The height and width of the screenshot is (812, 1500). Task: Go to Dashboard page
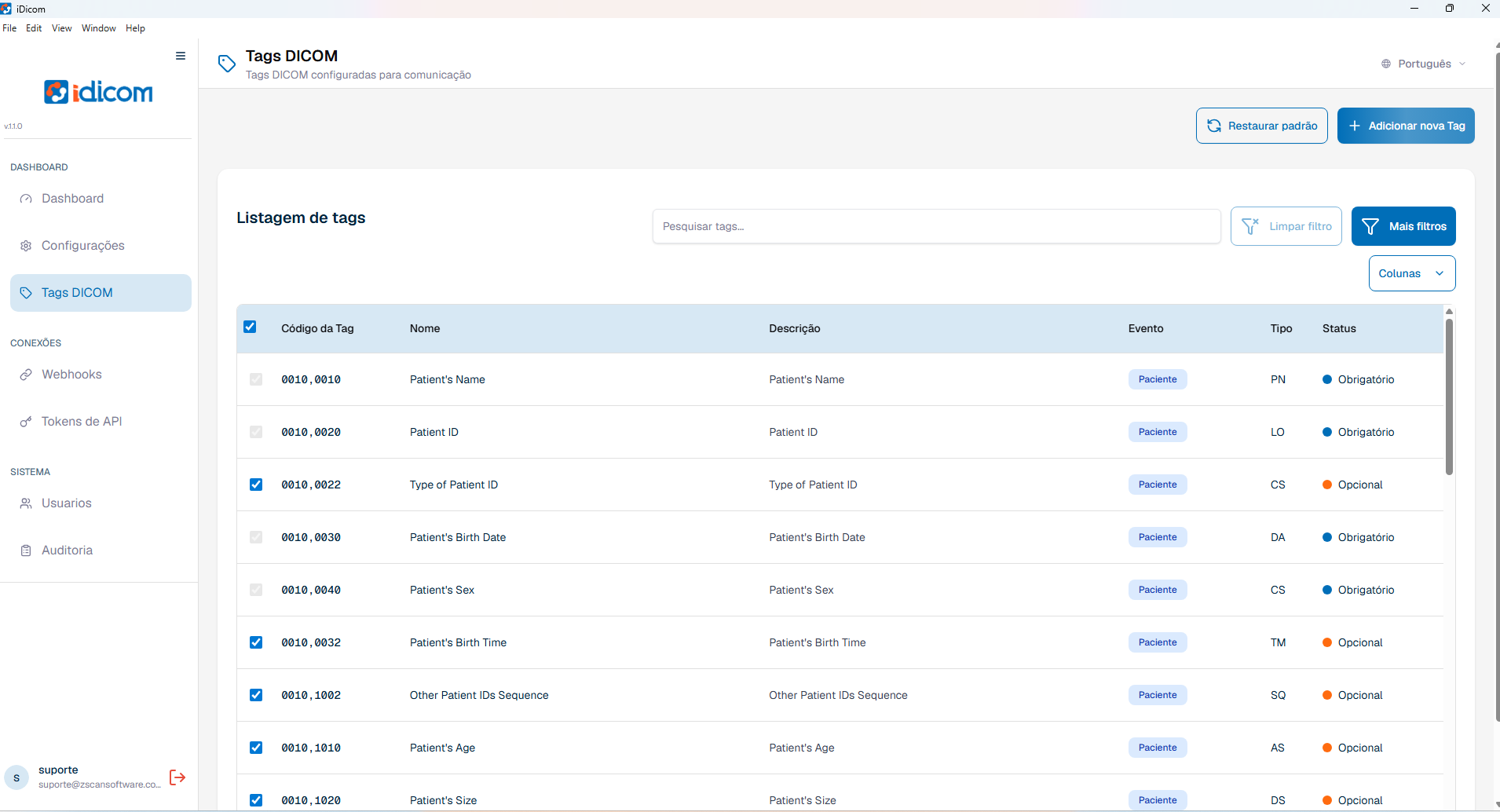point(101,199)
